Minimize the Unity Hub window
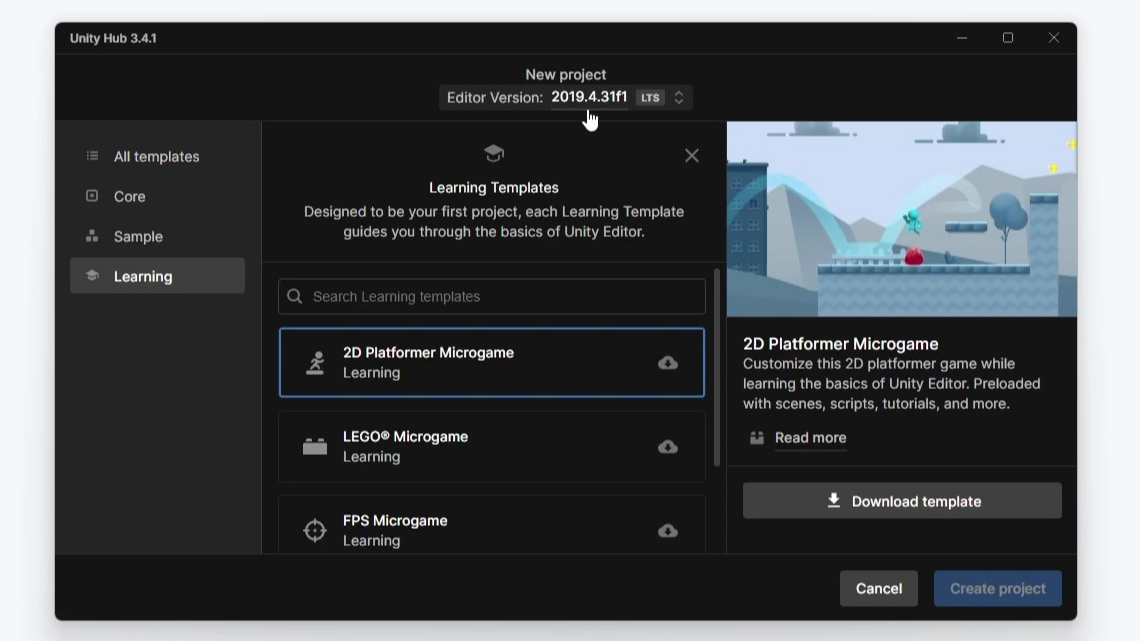The width and height of the screenshot is (1140, 641). [x=962, y=38]
